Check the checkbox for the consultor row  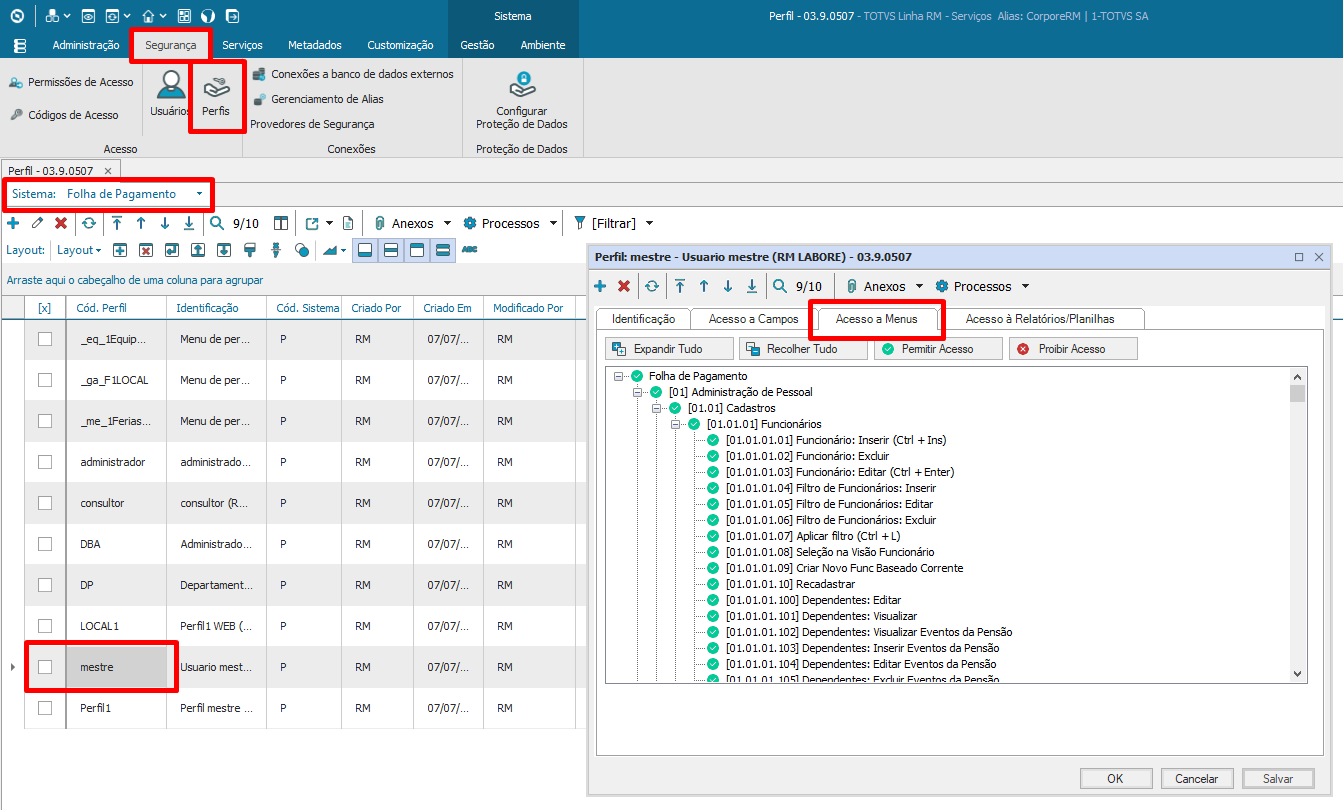click(x=45, y=503)
